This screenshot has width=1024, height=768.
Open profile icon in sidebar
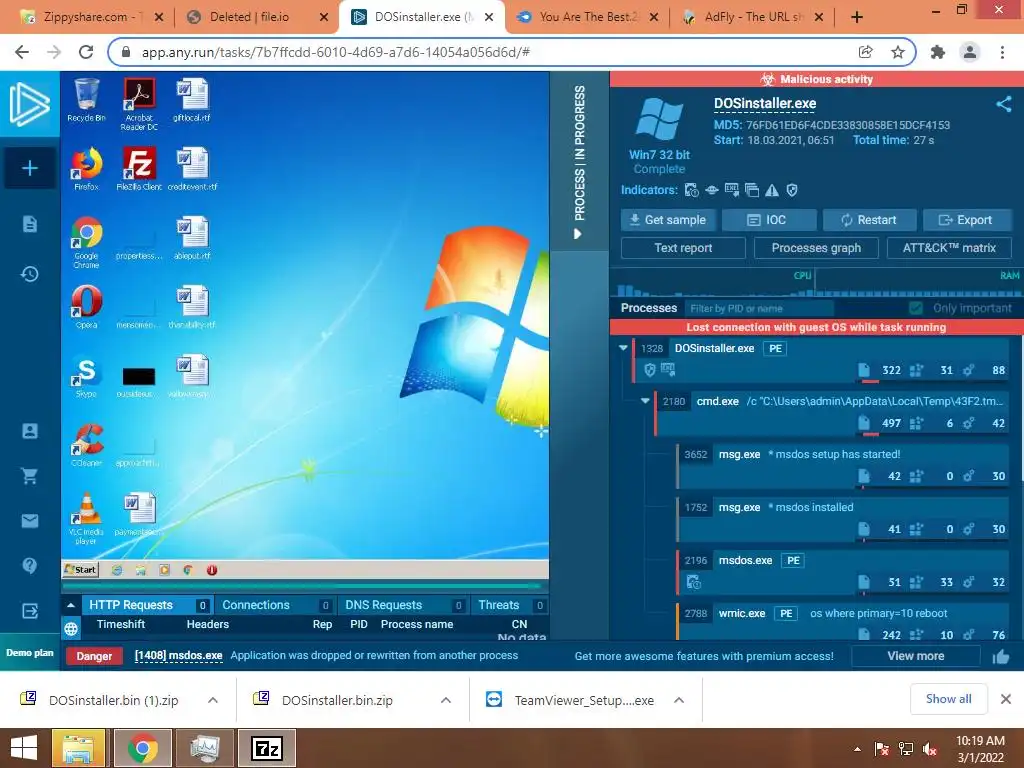point(29,431)
